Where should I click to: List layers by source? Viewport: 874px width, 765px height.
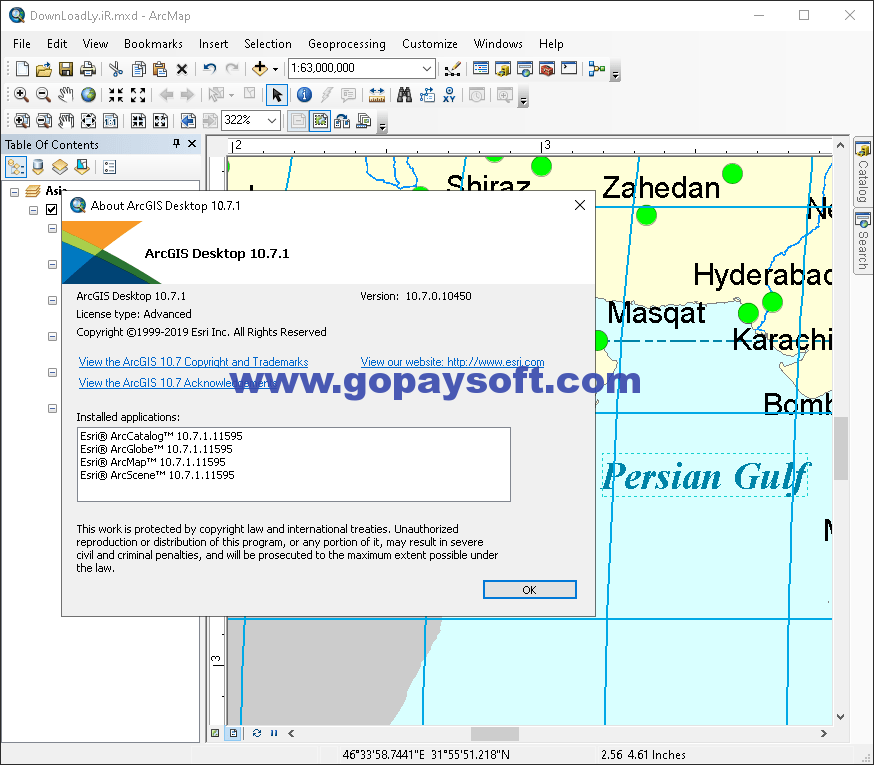tap(38, 167)
